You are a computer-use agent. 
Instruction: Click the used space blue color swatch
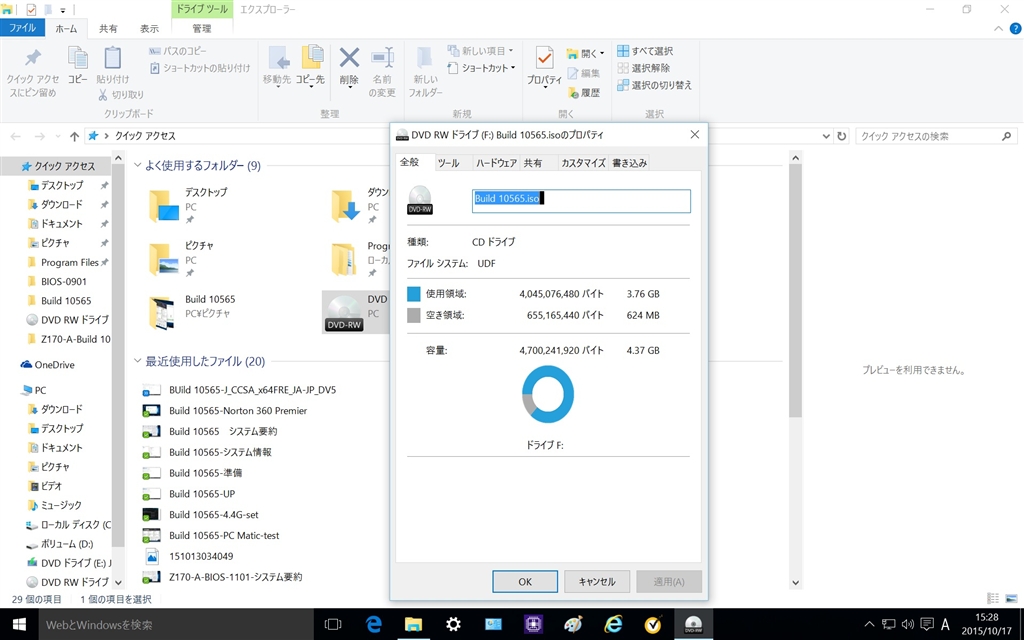(413, 294)
